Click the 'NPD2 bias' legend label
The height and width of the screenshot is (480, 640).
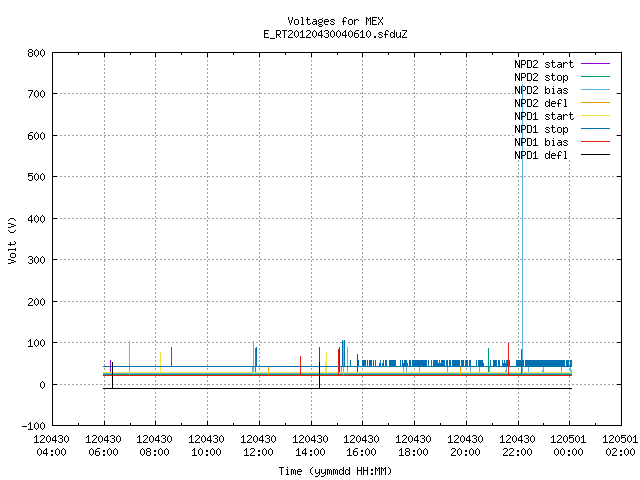[x=541, y=90]
